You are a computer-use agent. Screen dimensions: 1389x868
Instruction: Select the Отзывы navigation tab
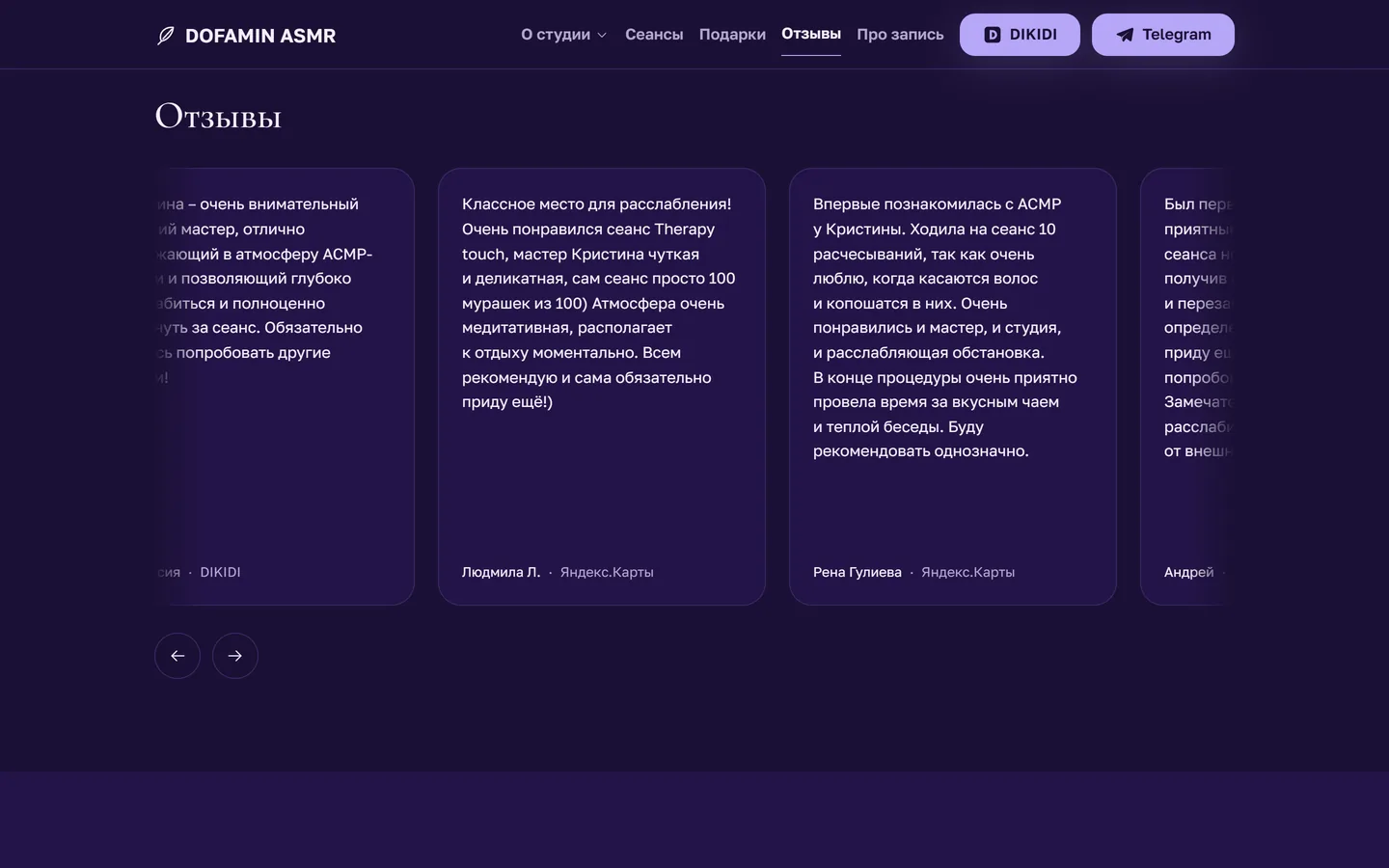(x=811, y=34)
